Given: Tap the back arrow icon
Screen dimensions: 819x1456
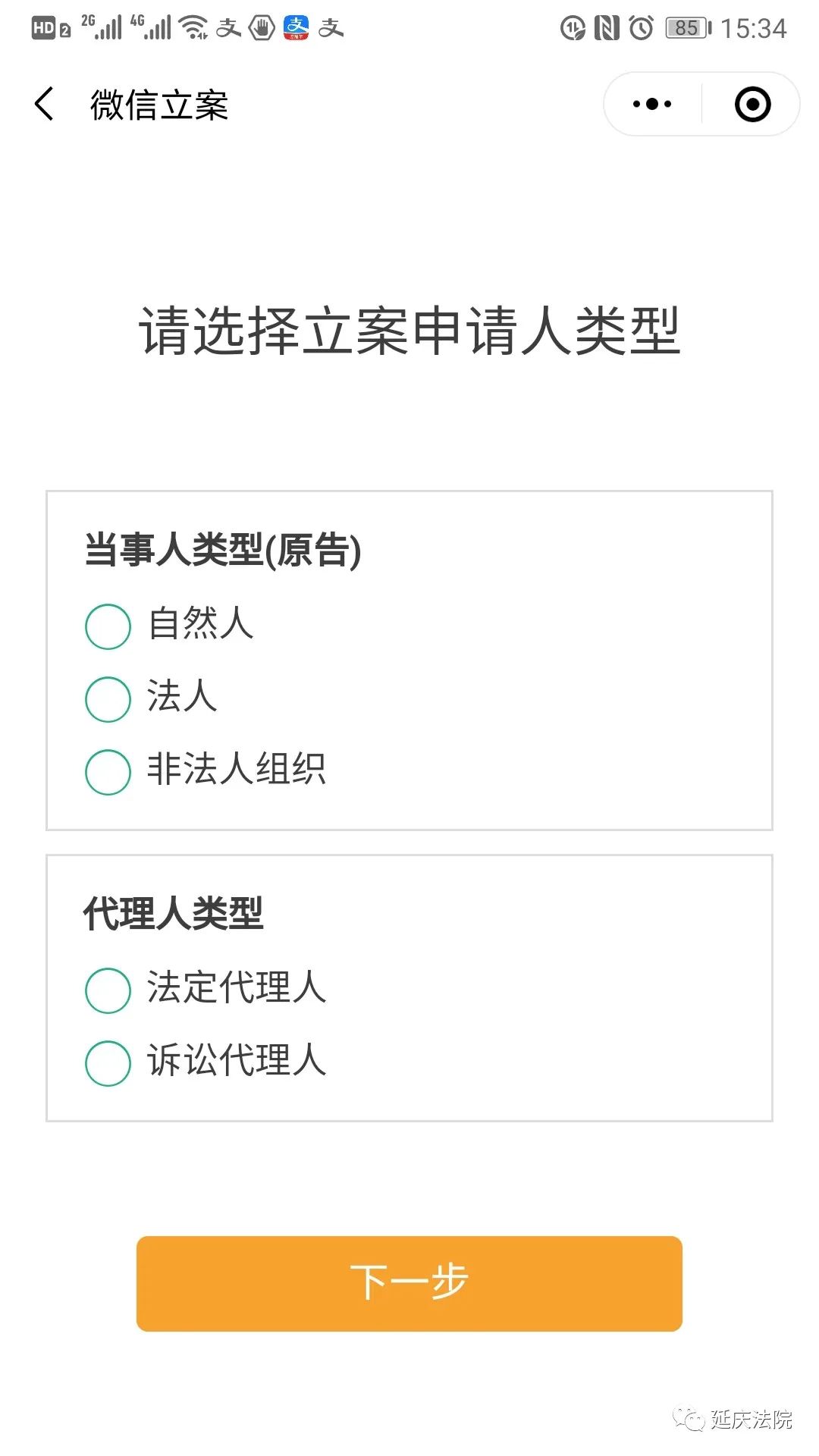Looking at the screenshot, I should tap(45, 104).
